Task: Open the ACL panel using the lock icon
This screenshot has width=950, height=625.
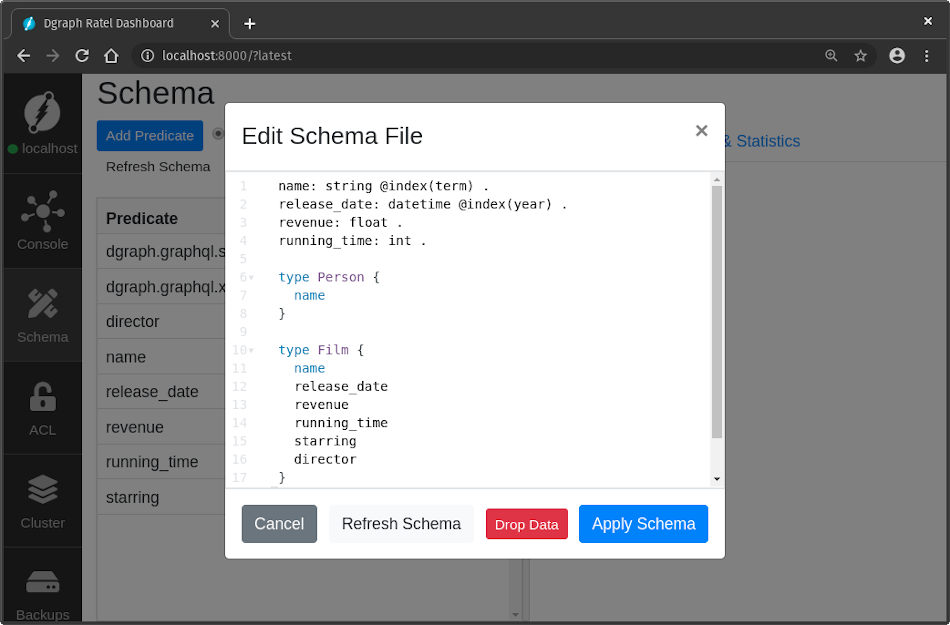Action: pos(42,398)
